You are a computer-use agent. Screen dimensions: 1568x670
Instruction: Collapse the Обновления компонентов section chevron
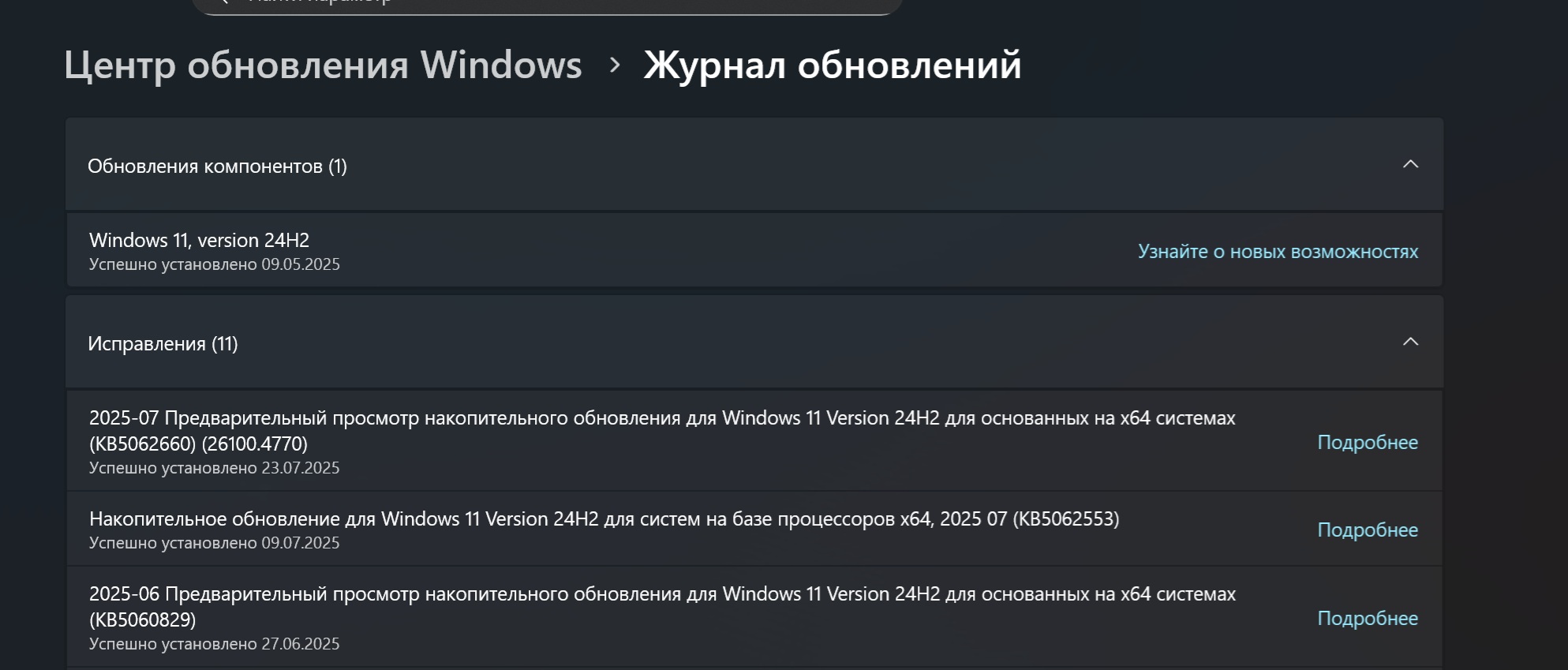(1410, 164)
